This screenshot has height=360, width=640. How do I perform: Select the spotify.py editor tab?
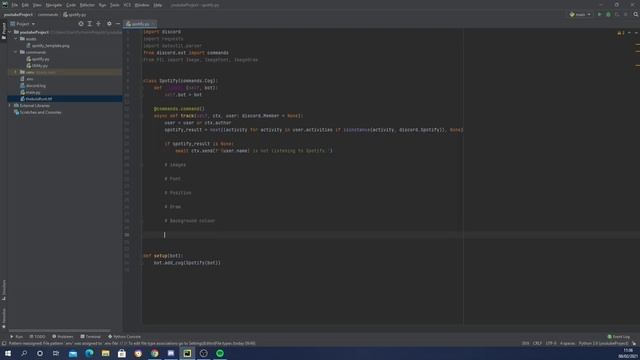(x=140, y=24)
